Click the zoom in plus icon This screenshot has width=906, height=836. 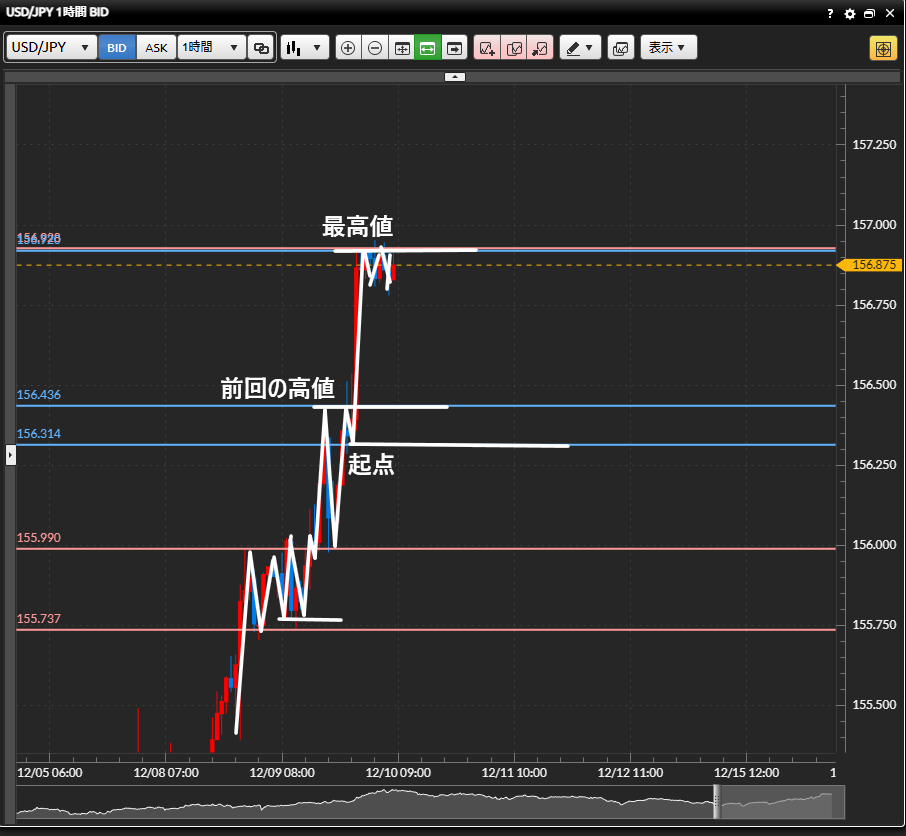pyautogui.click(x=348, y=48)
